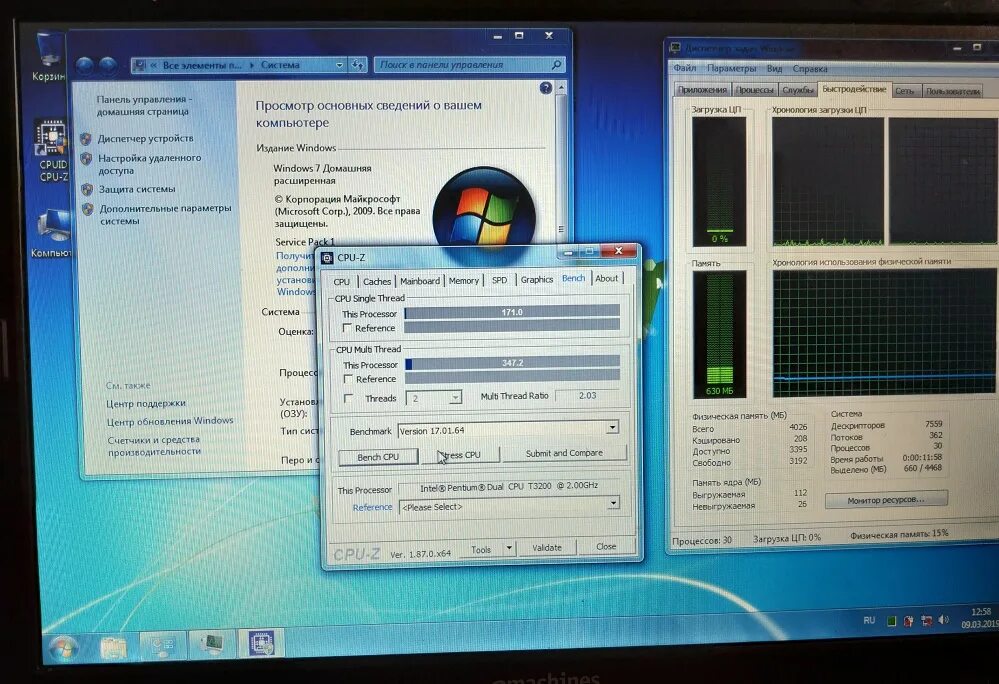Screen dimensions: 999x684
Task: Enable the Single Thread Reference checkbox
Action: [x=347, y=328]
